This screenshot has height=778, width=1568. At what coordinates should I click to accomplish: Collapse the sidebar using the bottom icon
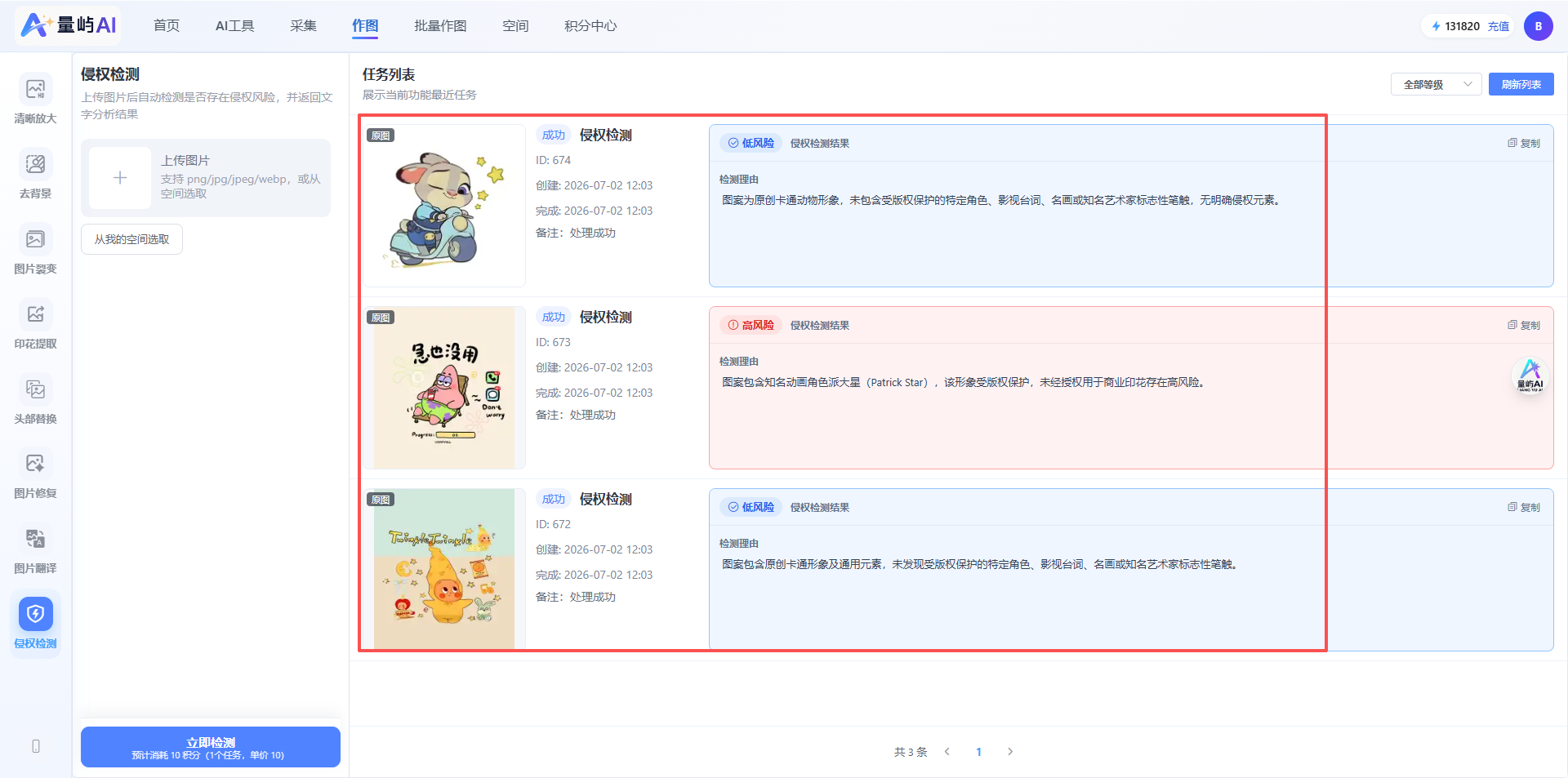coord(36,746)
